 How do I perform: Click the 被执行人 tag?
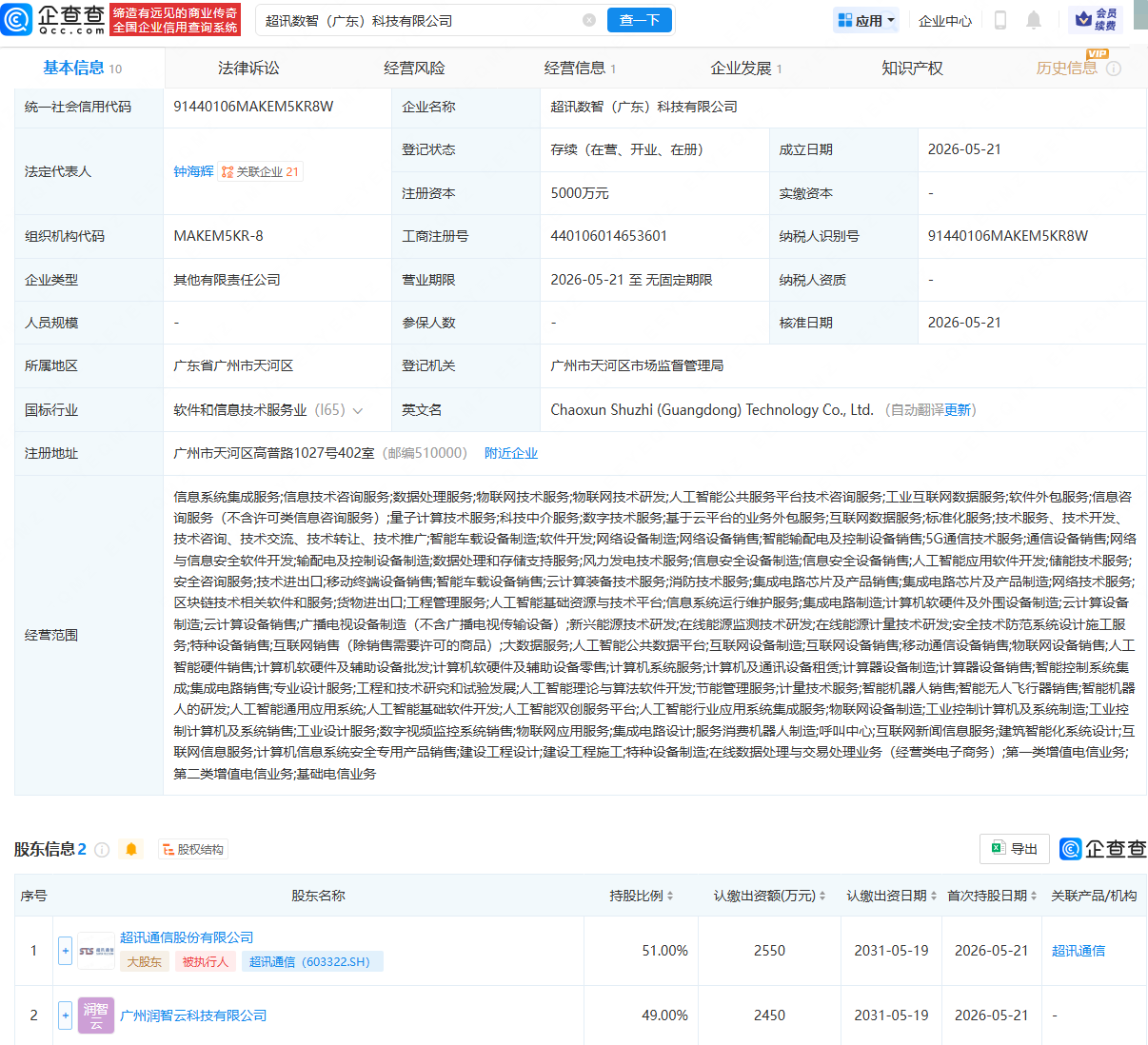coord(206,962)
